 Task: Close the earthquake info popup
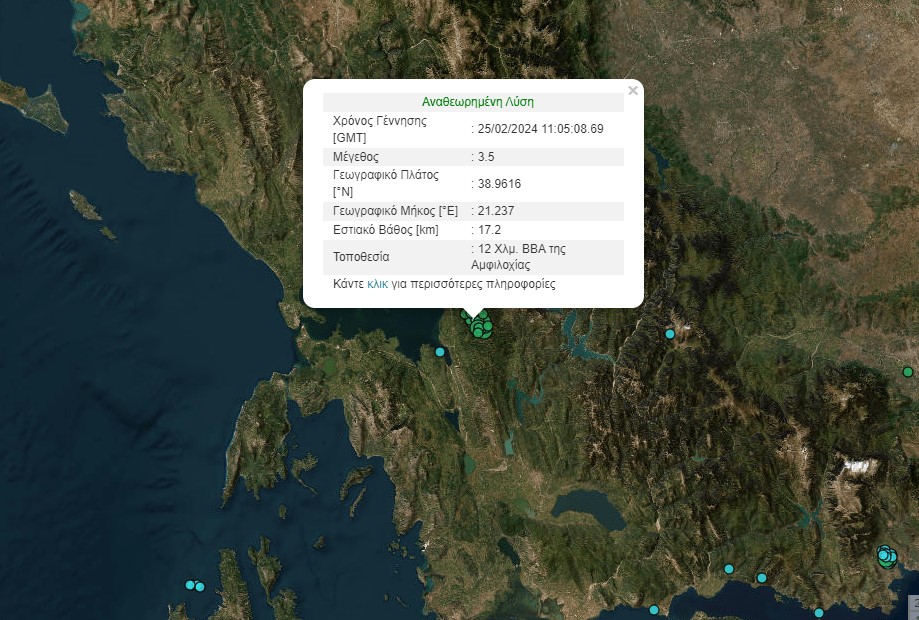[x=632, y=91]
